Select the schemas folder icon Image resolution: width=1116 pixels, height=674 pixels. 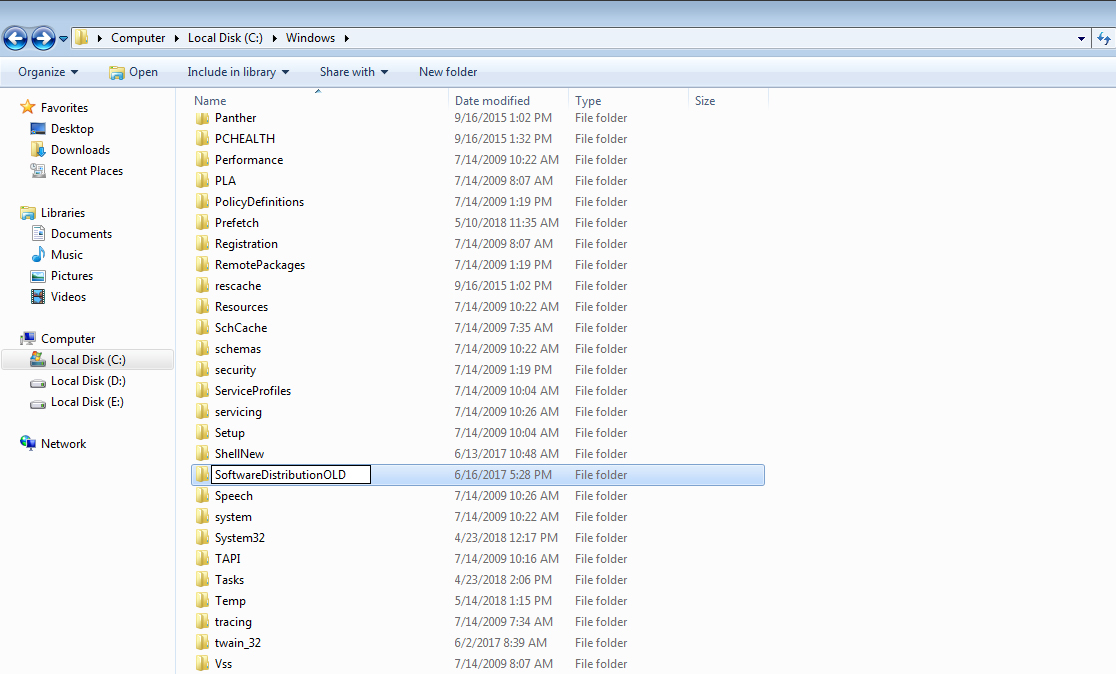pyautogui.click(x=202, y=349)
